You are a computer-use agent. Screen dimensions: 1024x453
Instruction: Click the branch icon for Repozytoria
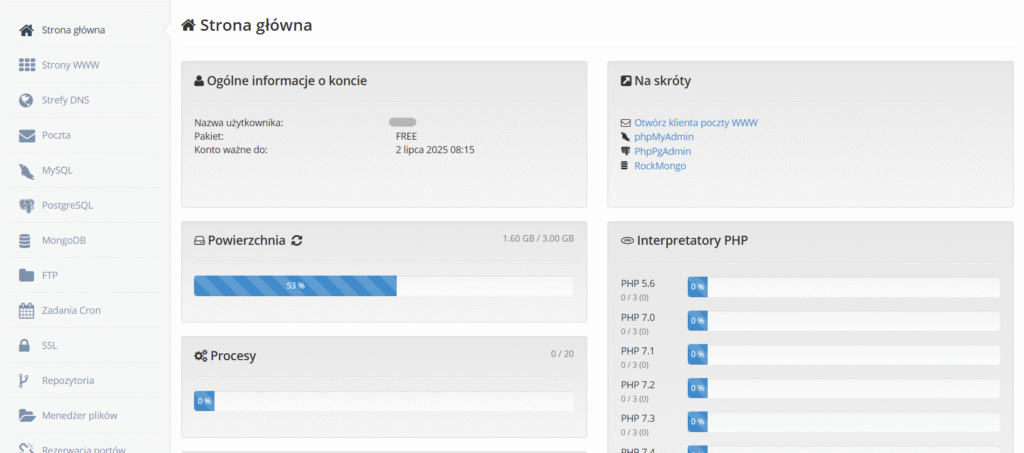(25, 381)
